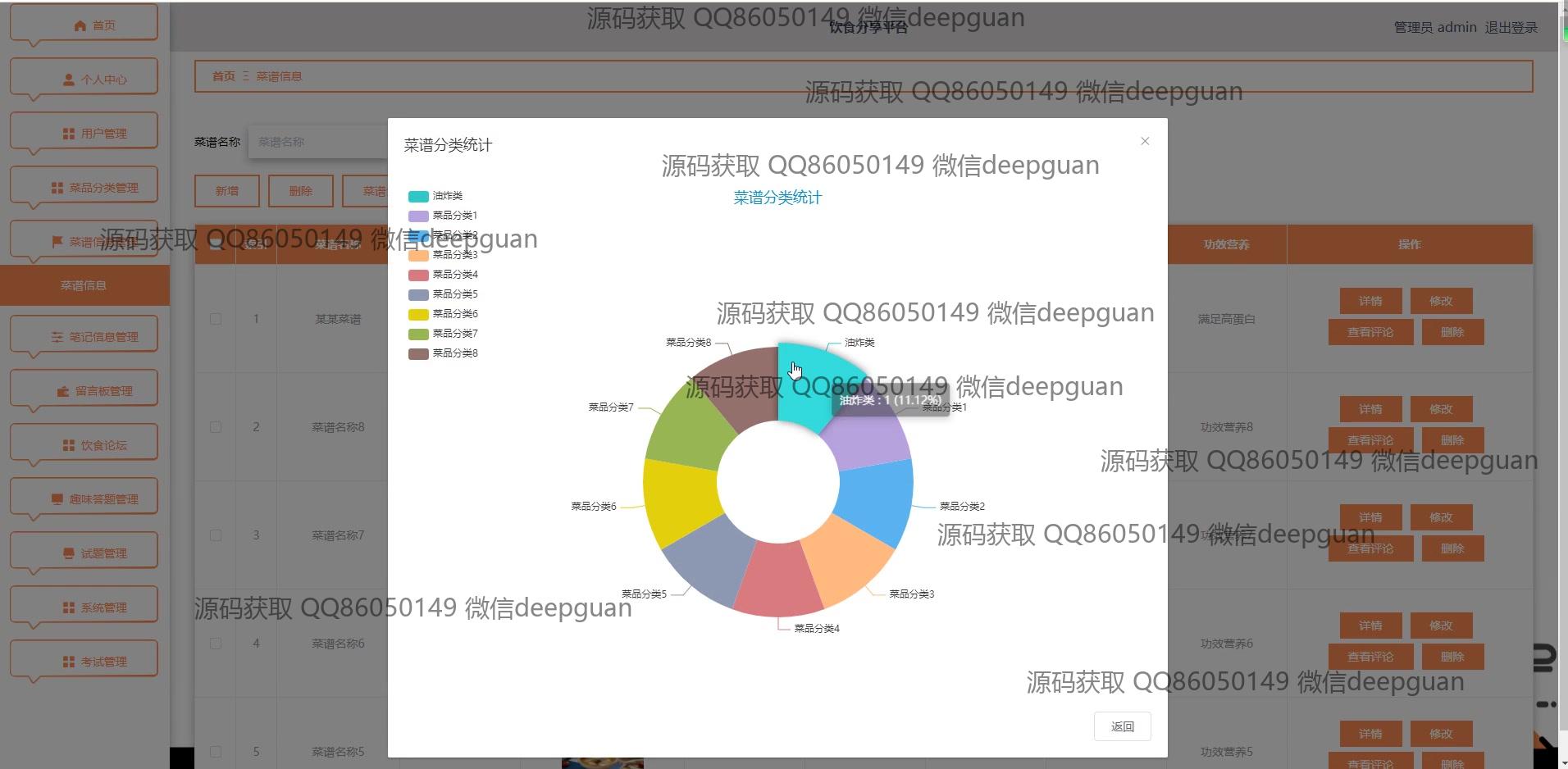Open 趣味答题管理 from the sidebar icon
Viewport: 1568px width, 769px height.
(57, 499)
